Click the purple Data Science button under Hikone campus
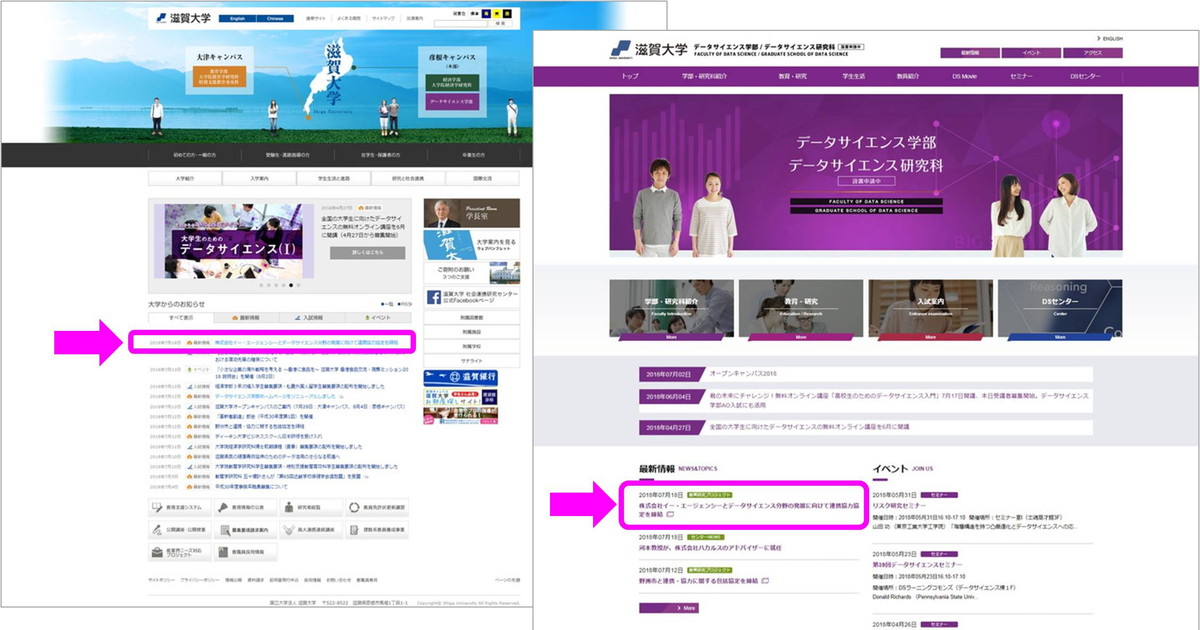 click(x=451, y=102)
